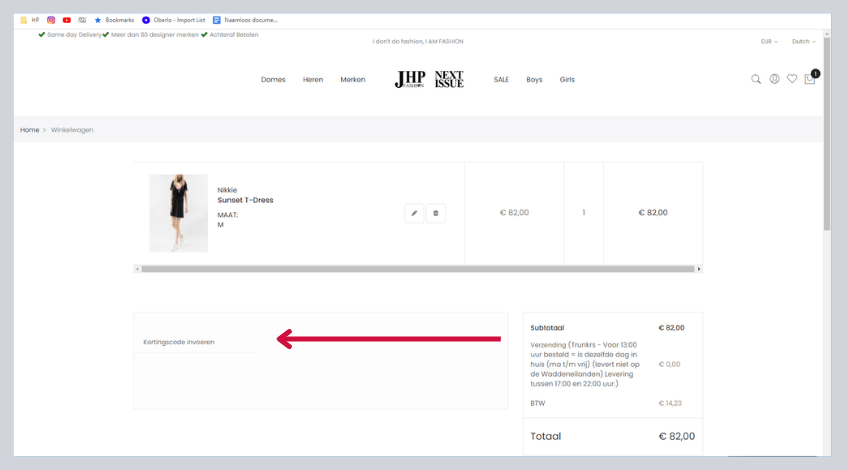
Task: Click the quantity value 1
Action: click(x=583, y=212)
